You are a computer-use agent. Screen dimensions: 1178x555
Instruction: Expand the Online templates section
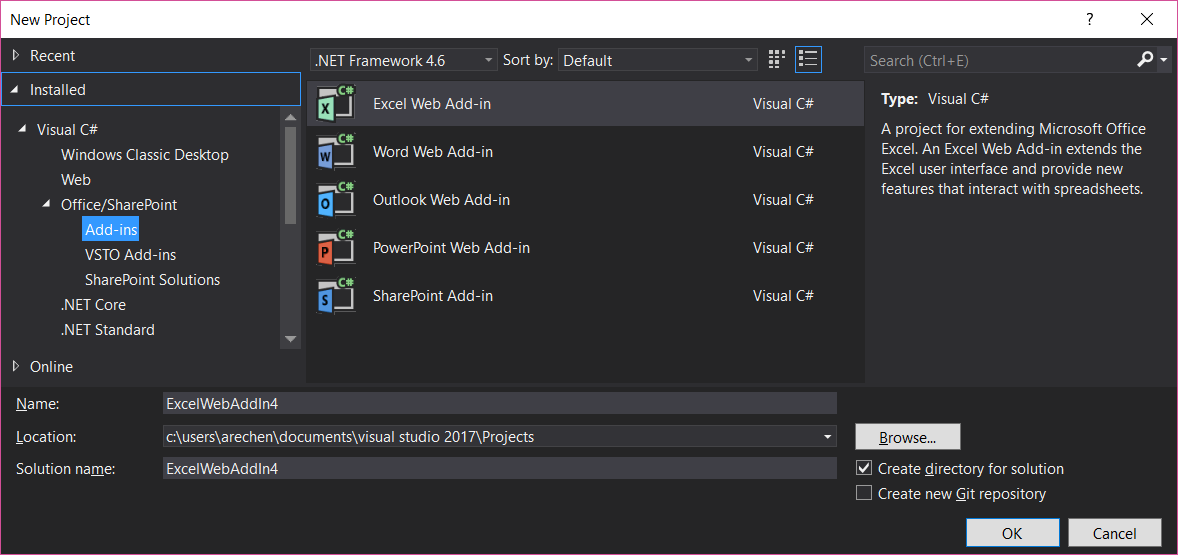click(x=16, y=366)
